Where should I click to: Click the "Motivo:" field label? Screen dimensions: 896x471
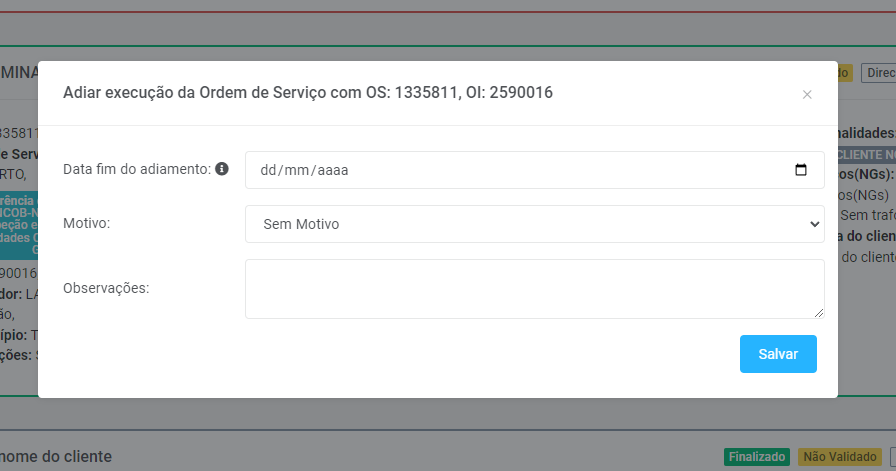pyautogui.click(x=86, y=223)
